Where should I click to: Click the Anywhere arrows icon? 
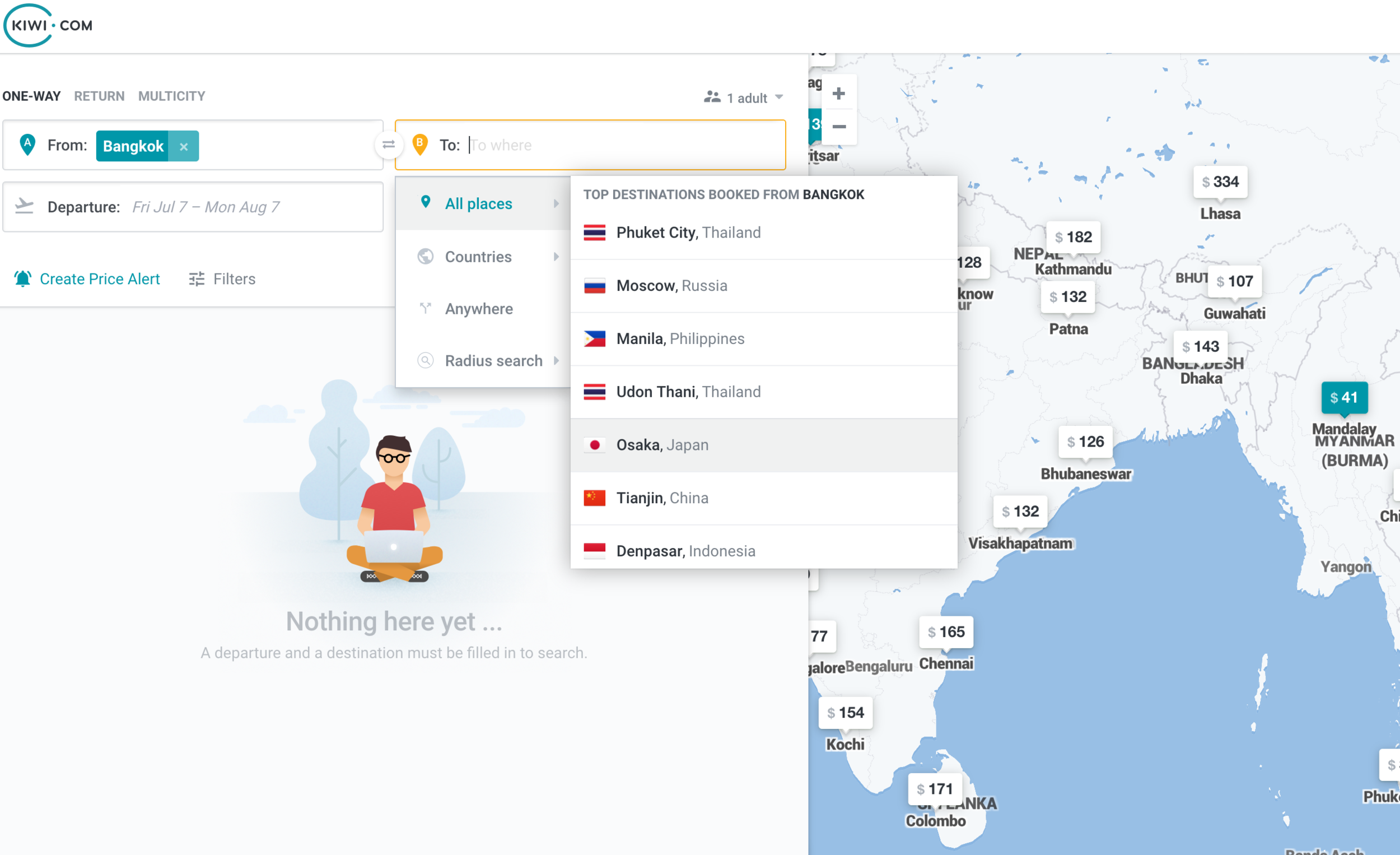click(x=426, y=308)
